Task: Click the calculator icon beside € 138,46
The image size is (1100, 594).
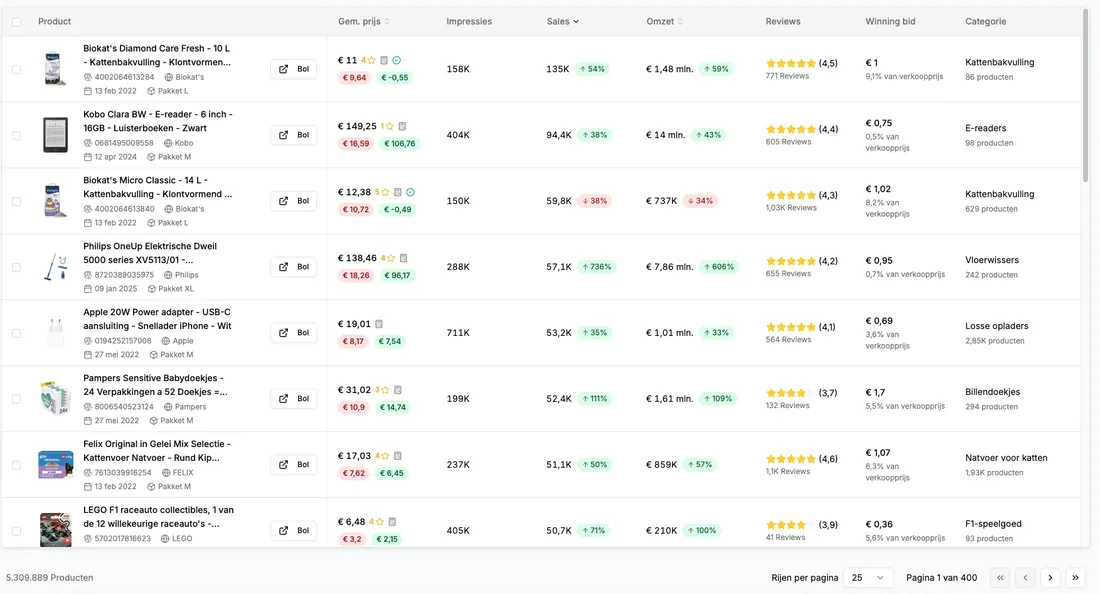Action: [x=403, y=258]
